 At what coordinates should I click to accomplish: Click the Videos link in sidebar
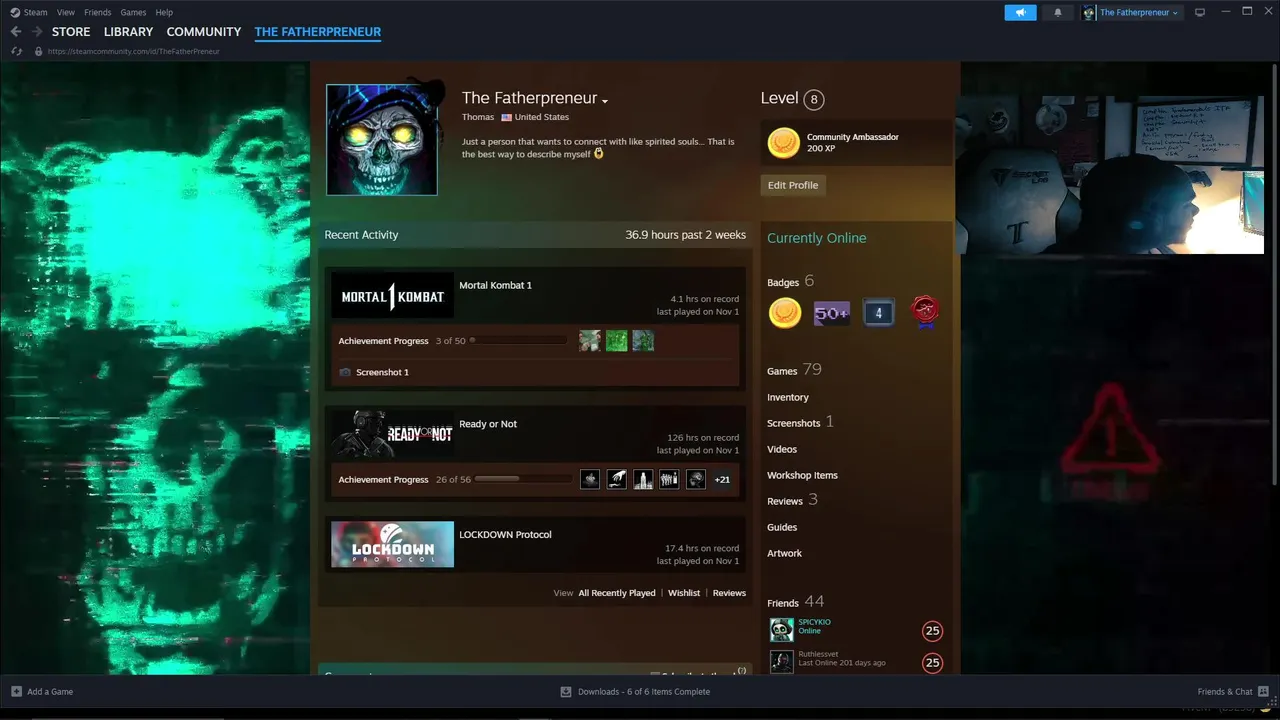pos(782,449)
